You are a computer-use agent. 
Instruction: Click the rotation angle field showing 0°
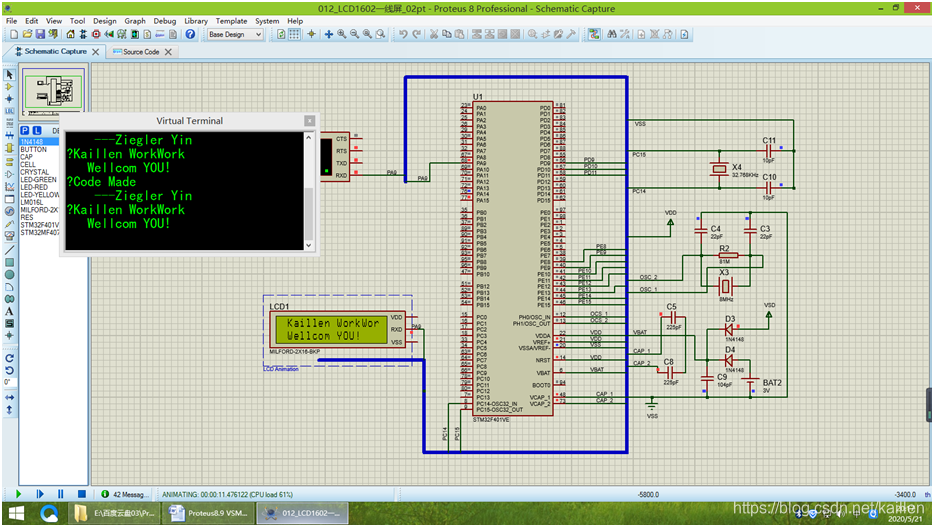8,382
